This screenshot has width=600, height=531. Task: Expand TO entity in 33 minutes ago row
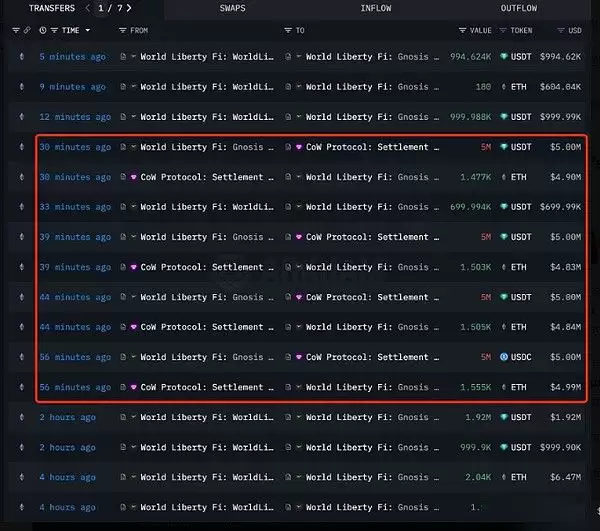point(299,207)
